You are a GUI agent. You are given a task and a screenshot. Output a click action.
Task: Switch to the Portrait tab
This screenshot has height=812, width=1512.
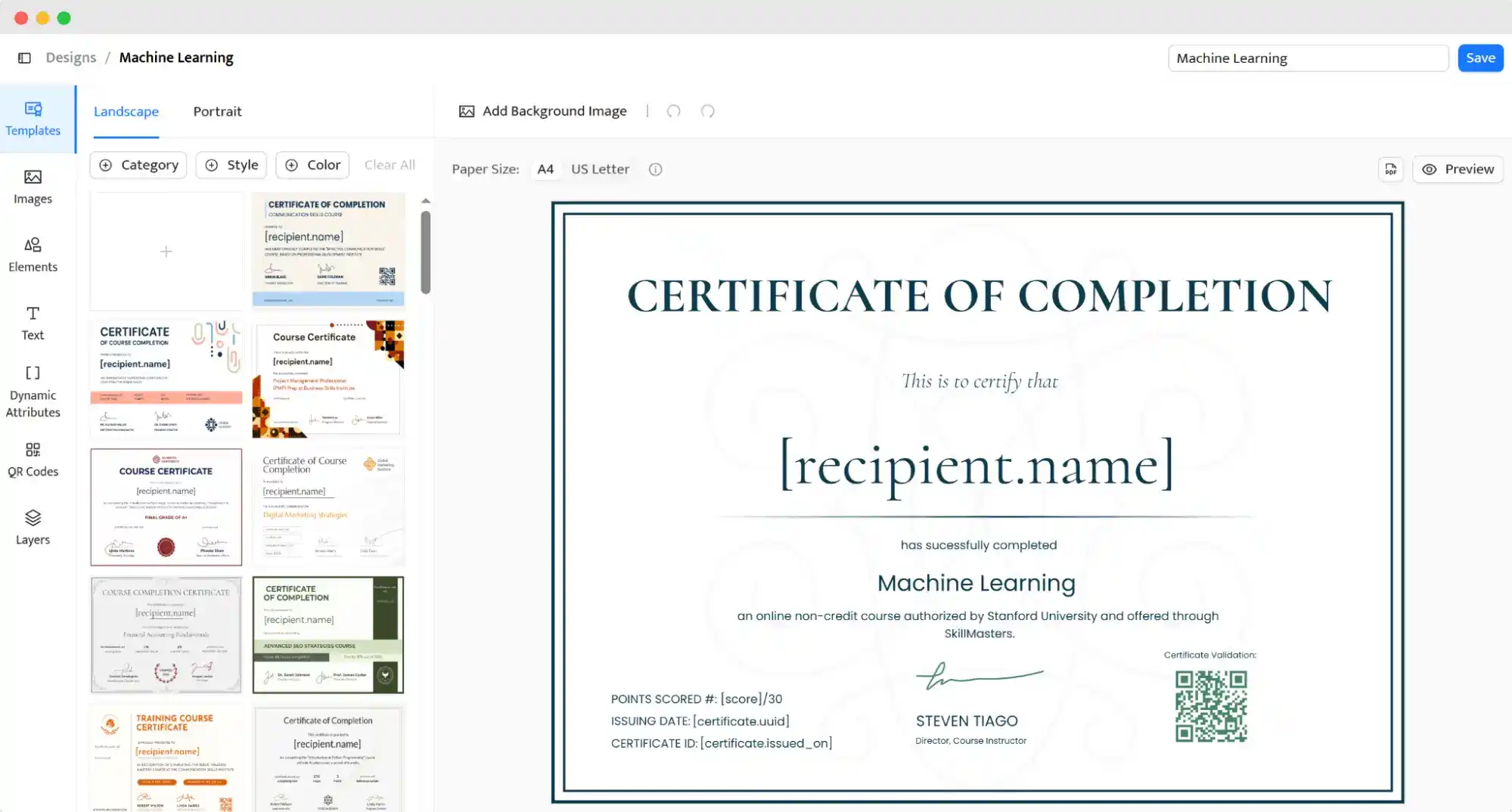(217, 111)
